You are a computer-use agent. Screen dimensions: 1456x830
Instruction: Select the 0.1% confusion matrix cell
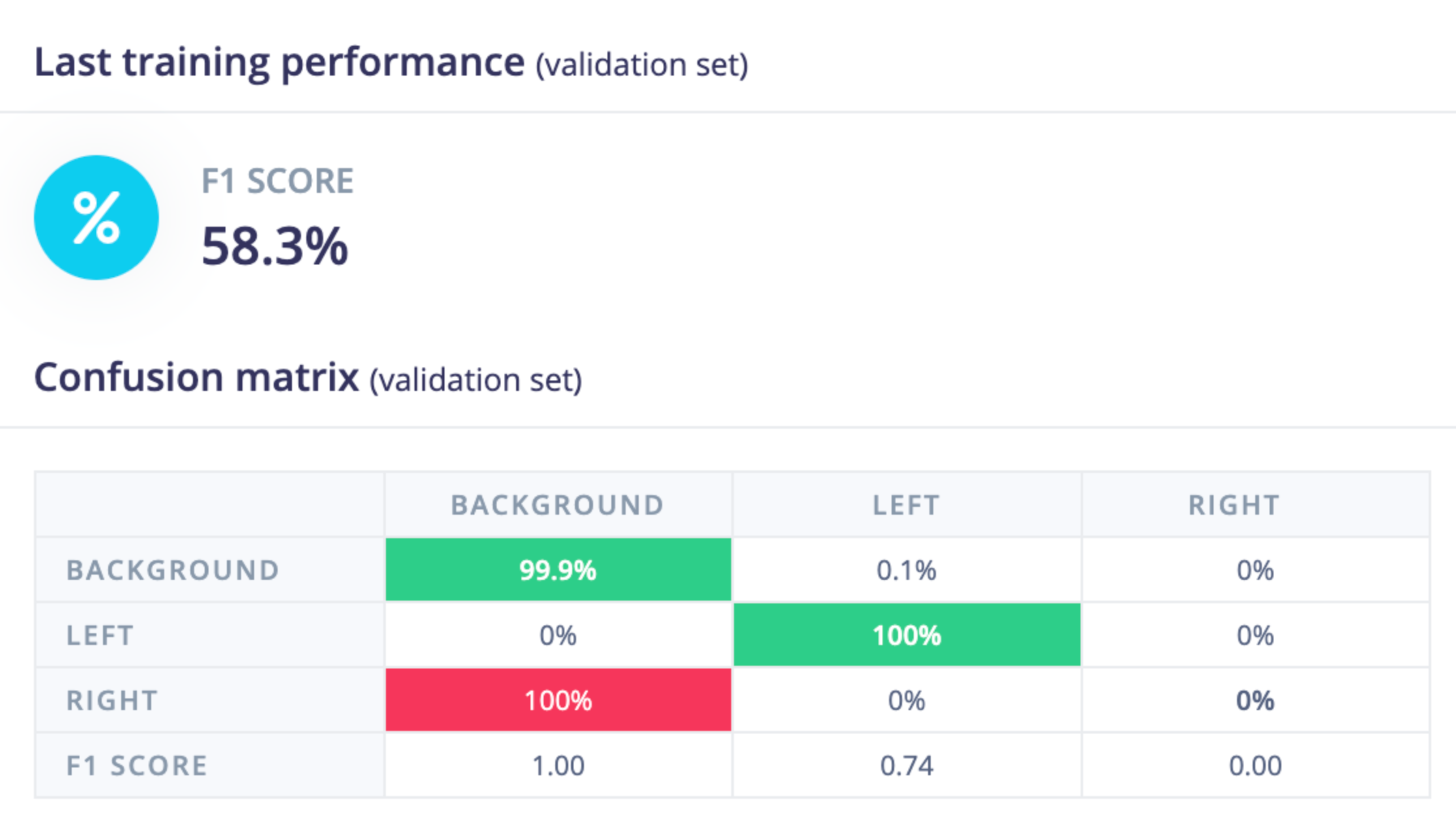click(907, 571)
